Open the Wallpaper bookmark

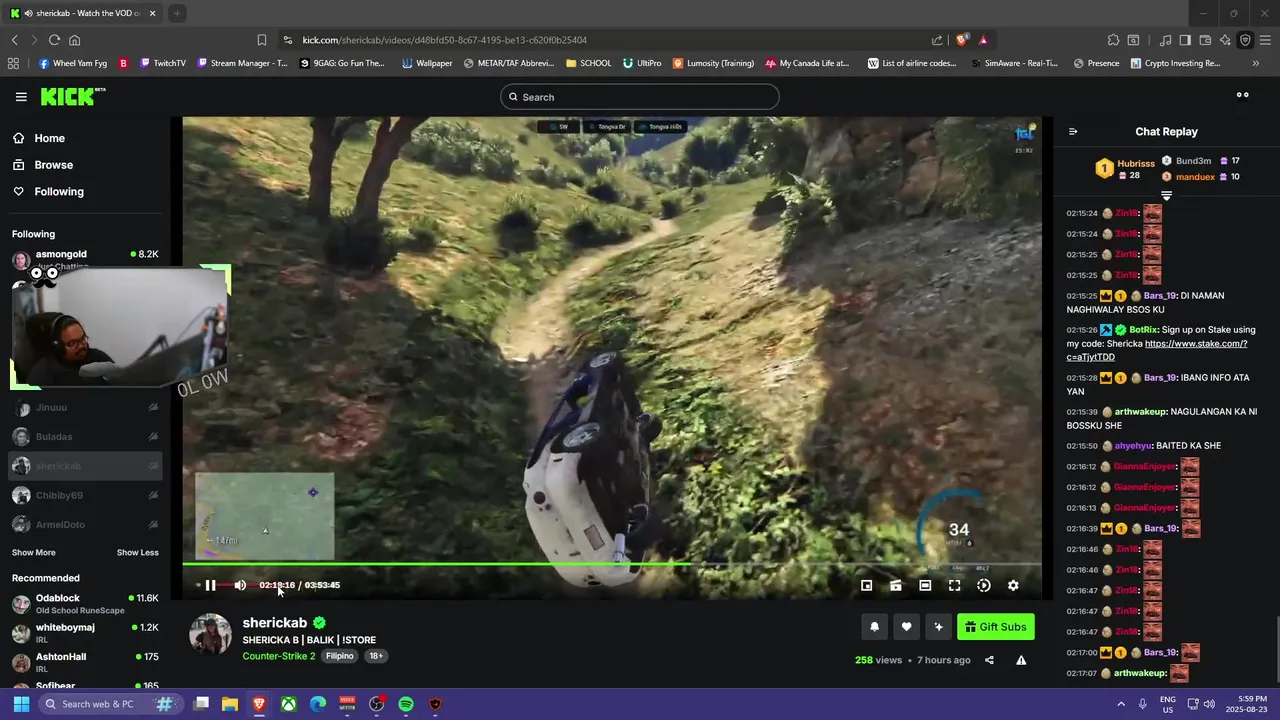[x=427, y=63]
